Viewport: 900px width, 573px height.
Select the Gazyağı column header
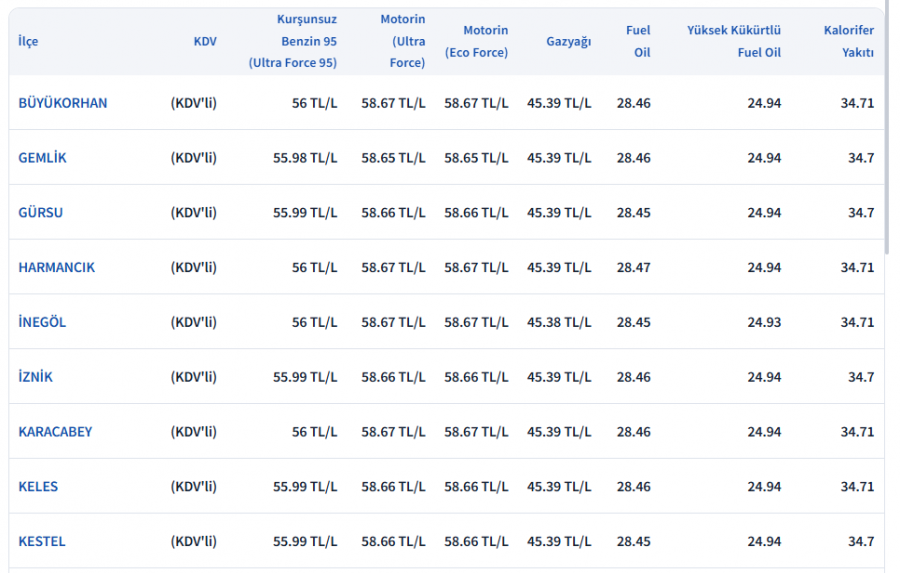(x=568, y=42)
